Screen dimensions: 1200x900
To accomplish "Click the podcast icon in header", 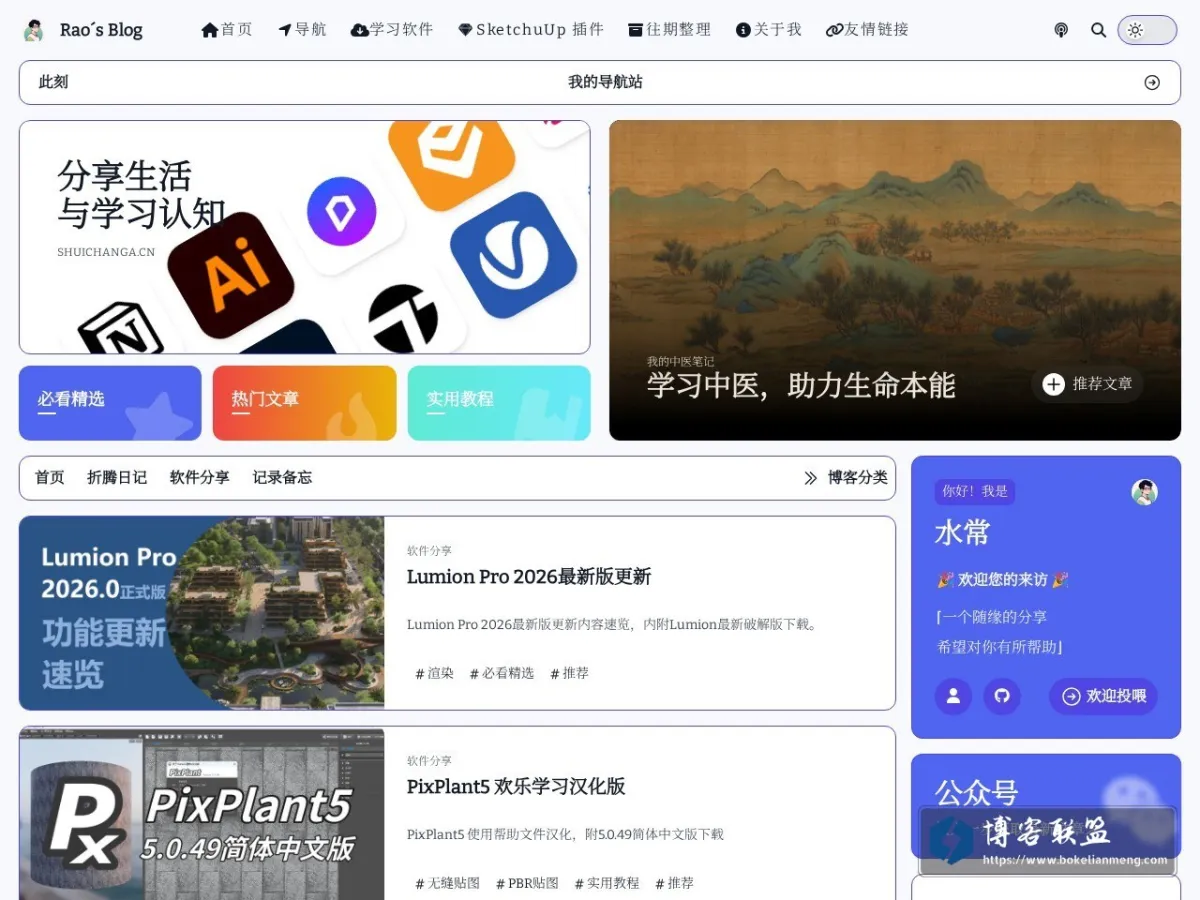I will pyautogui.click(x=1061, y=30).
